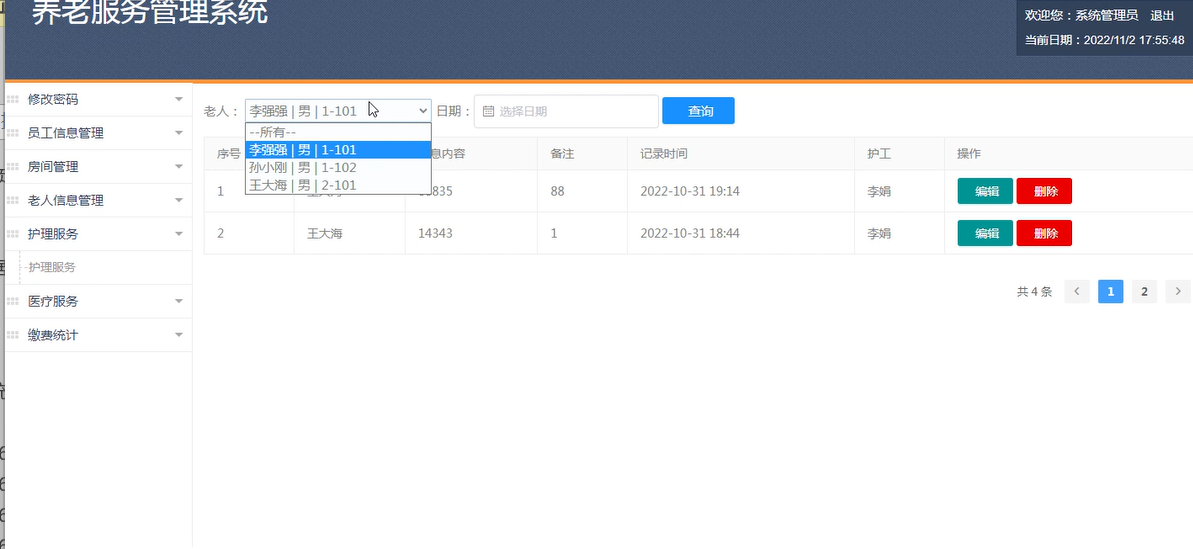
Task: Expand 修改密码 menu arrow
Action: click(x=179, y=100)
